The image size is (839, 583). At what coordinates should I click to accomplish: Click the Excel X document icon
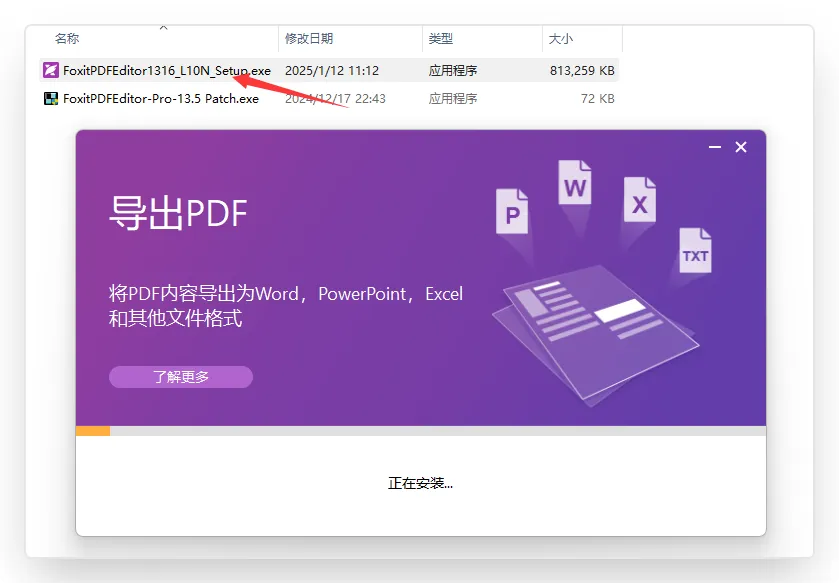[640, 200]
